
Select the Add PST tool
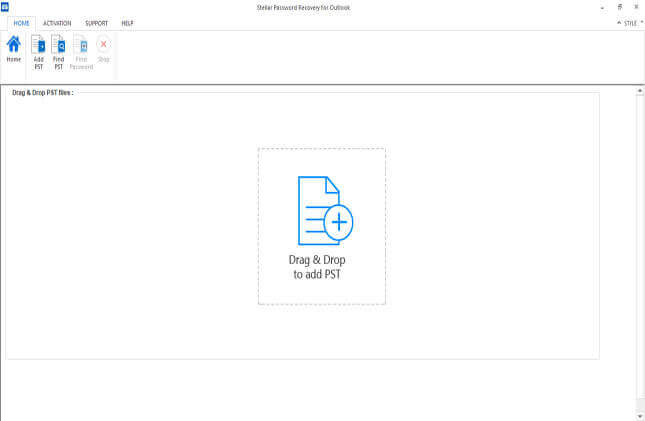[x=38, y=50]
